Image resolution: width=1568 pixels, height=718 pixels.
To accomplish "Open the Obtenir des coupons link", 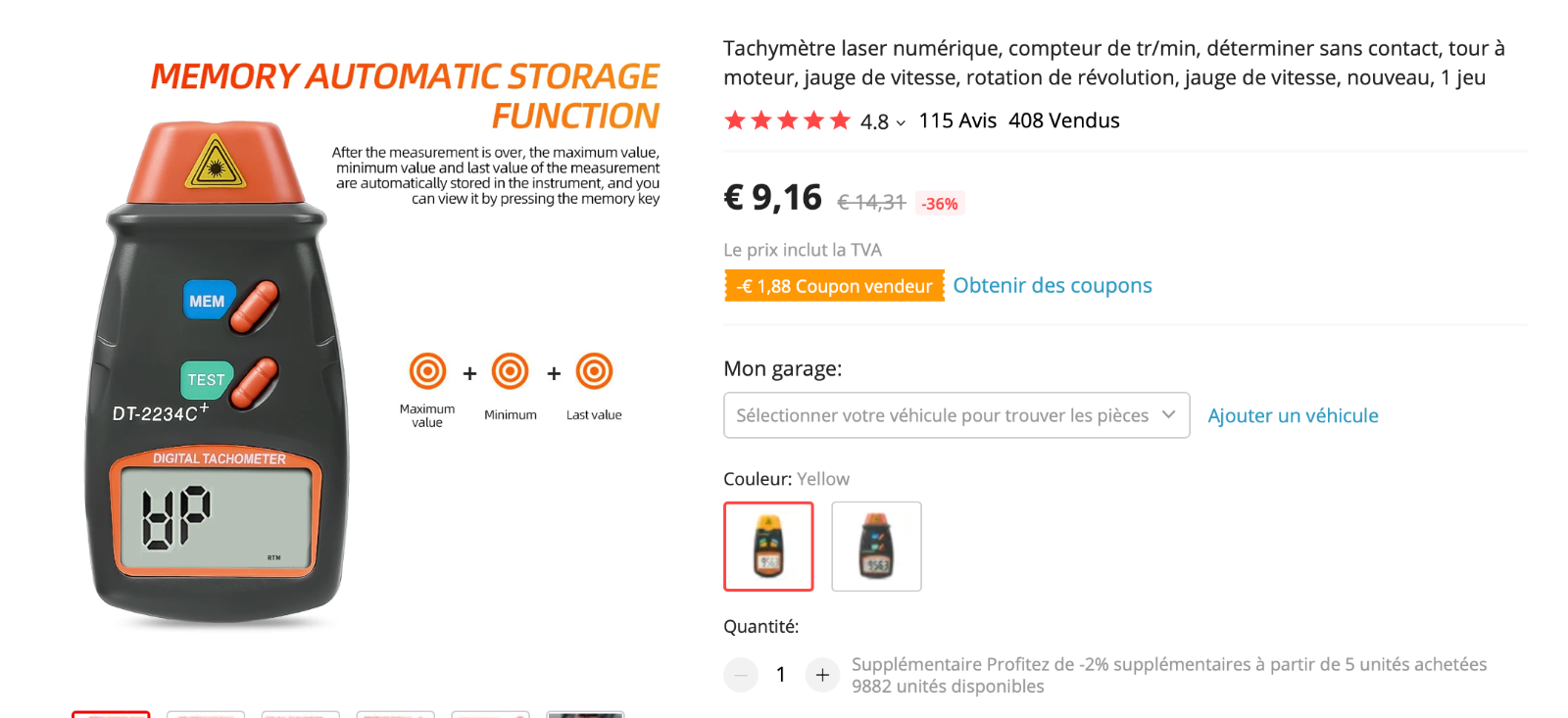I will click(x=1053, y=285).
